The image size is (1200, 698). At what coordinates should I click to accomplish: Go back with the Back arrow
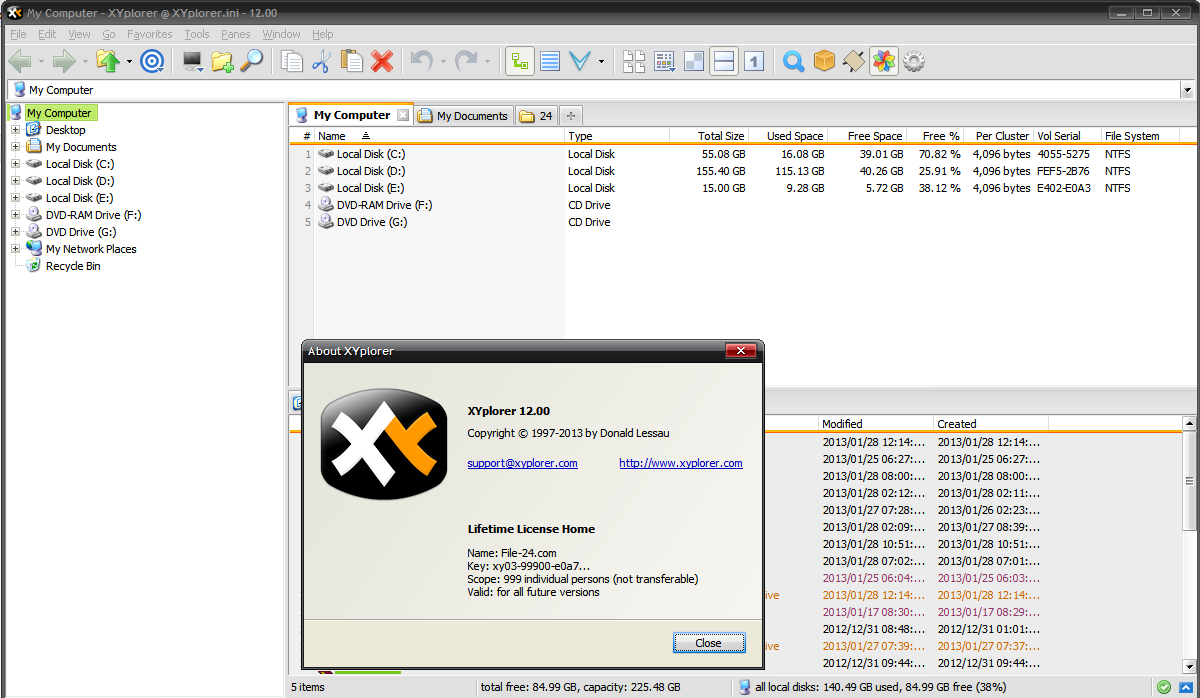(x=19, y=62)
